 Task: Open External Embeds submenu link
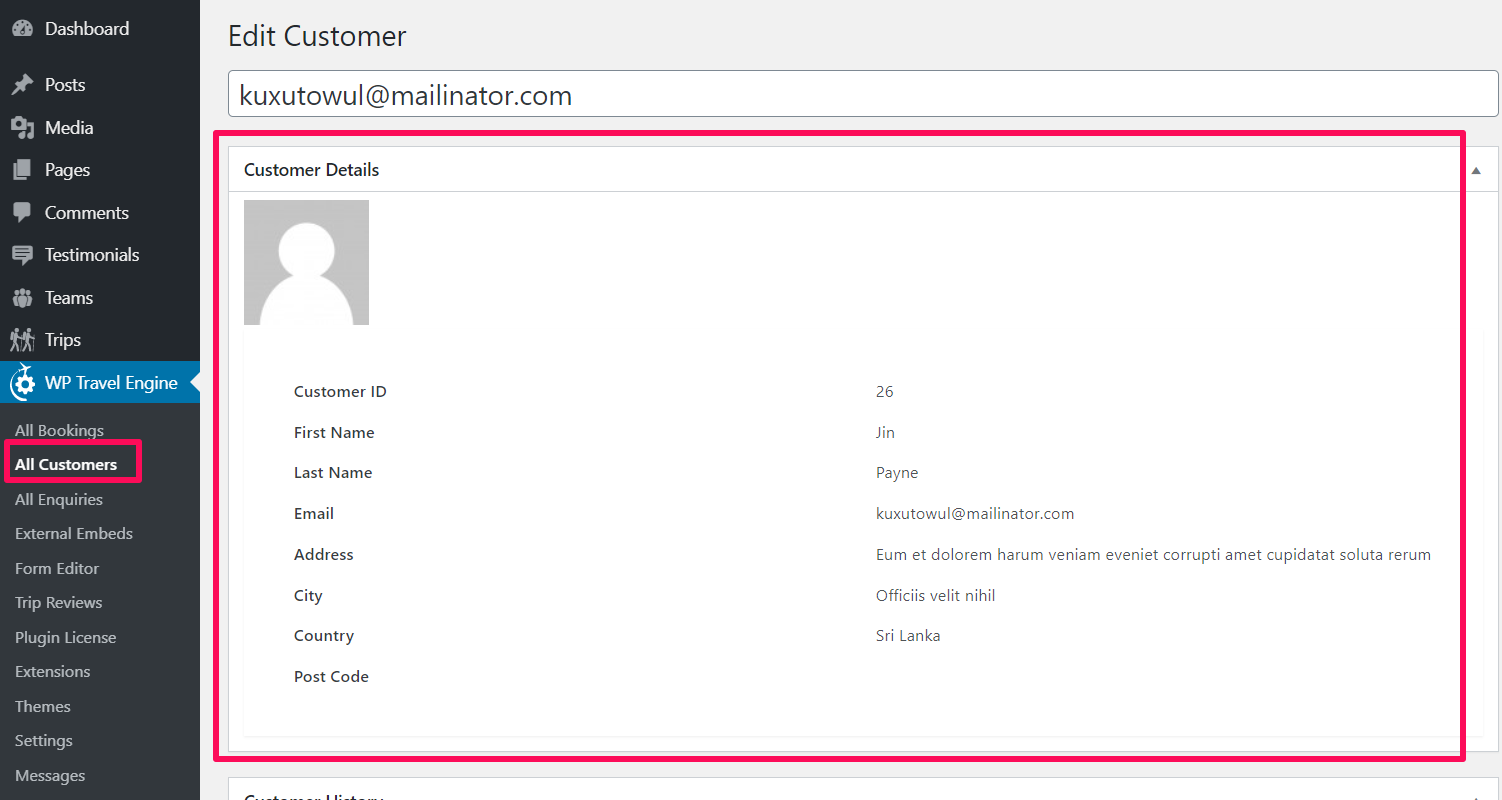pos(74,534)
